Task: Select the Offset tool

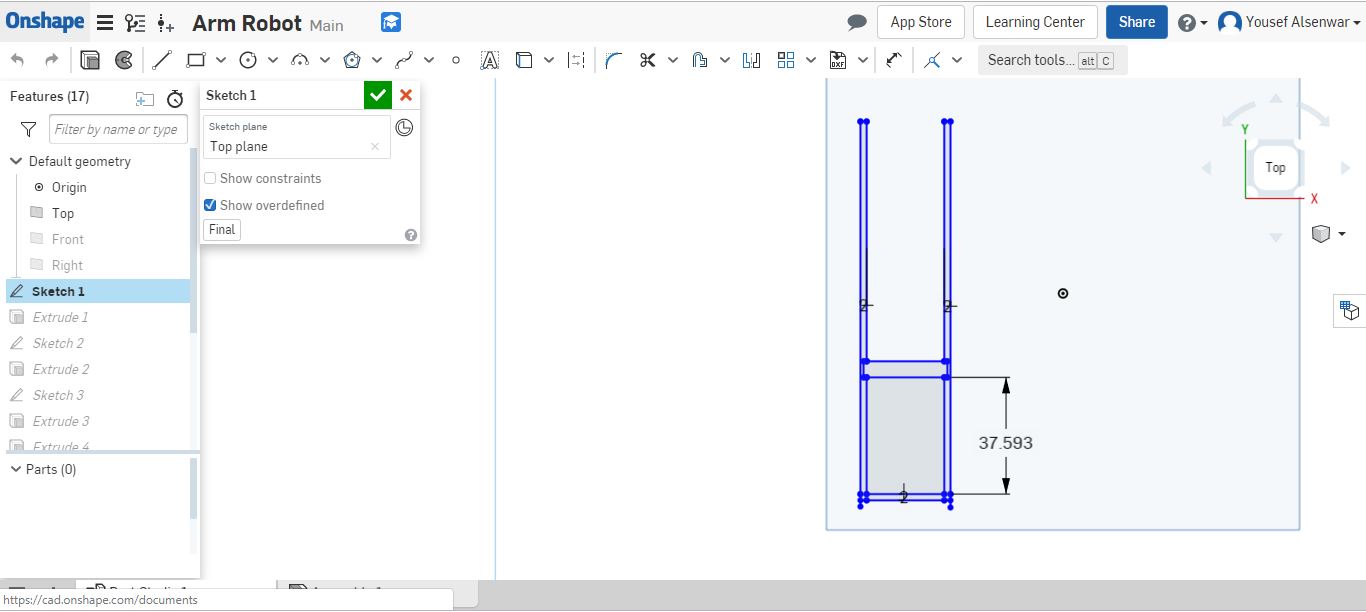Action: [x=700, y=60]
